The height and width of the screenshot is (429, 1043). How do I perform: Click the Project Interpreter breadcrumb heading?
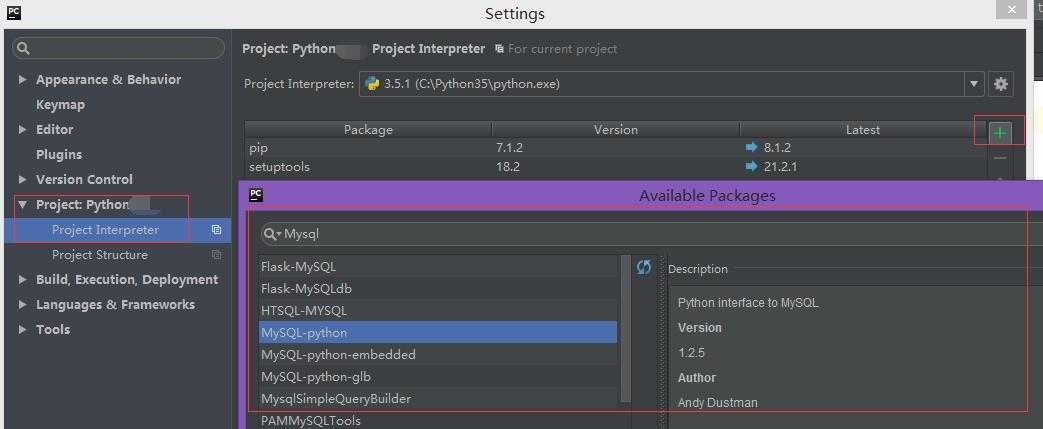click(428, 49)
